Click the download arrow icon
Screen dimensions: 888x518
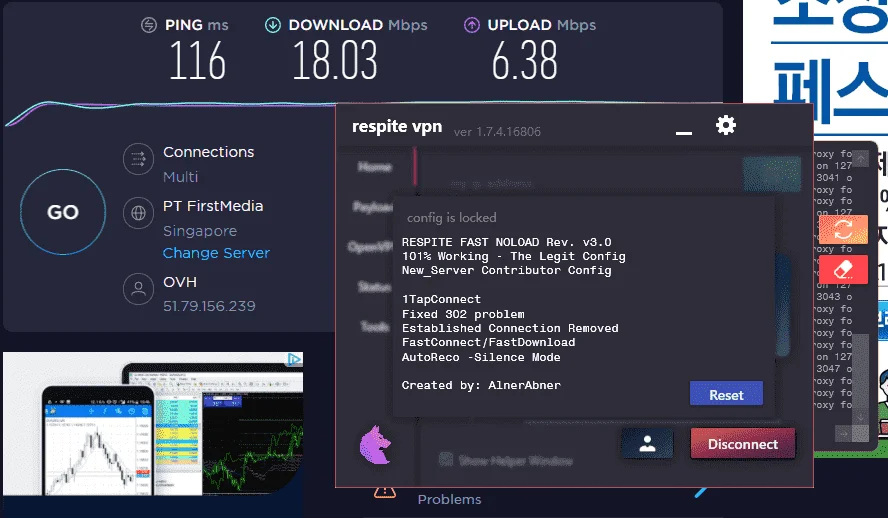[x=273, y=25]
